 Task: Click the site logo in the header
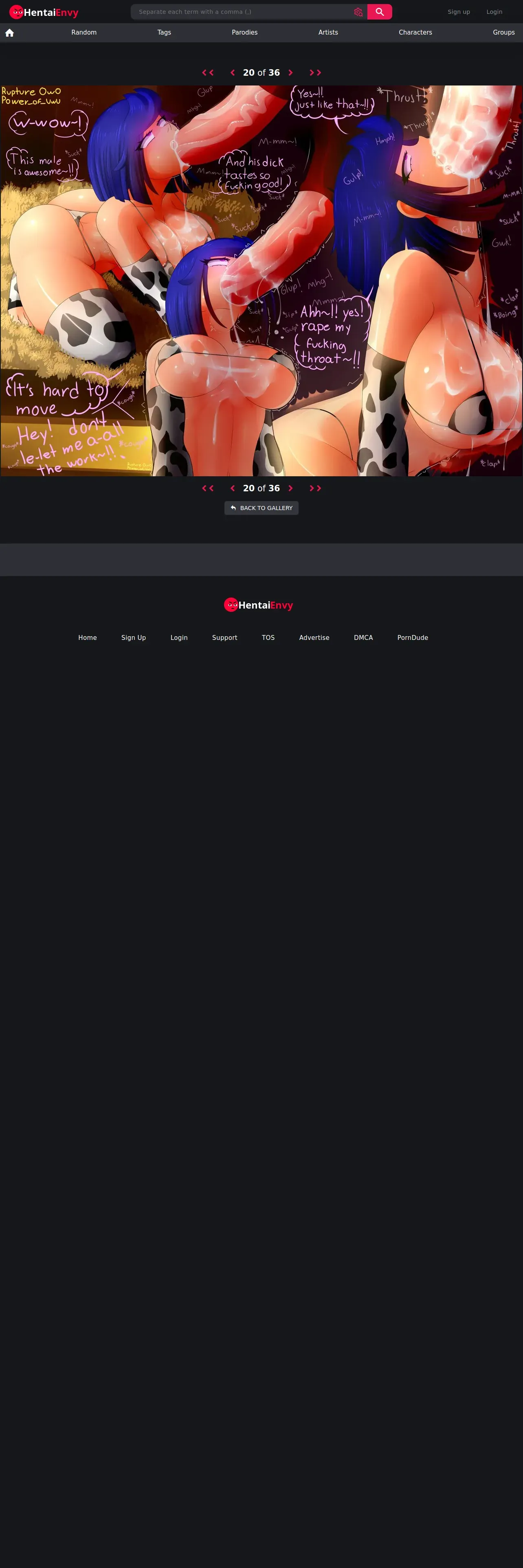(x=44, y=12)
